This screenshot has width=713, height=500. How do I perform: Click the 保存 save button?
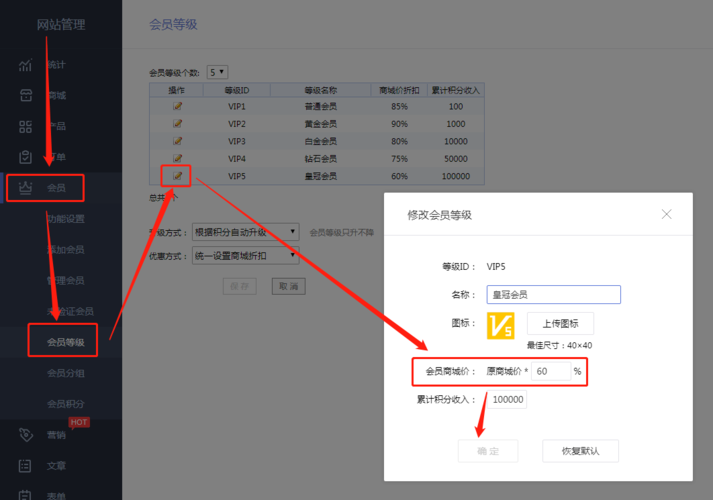click(240, 286)
